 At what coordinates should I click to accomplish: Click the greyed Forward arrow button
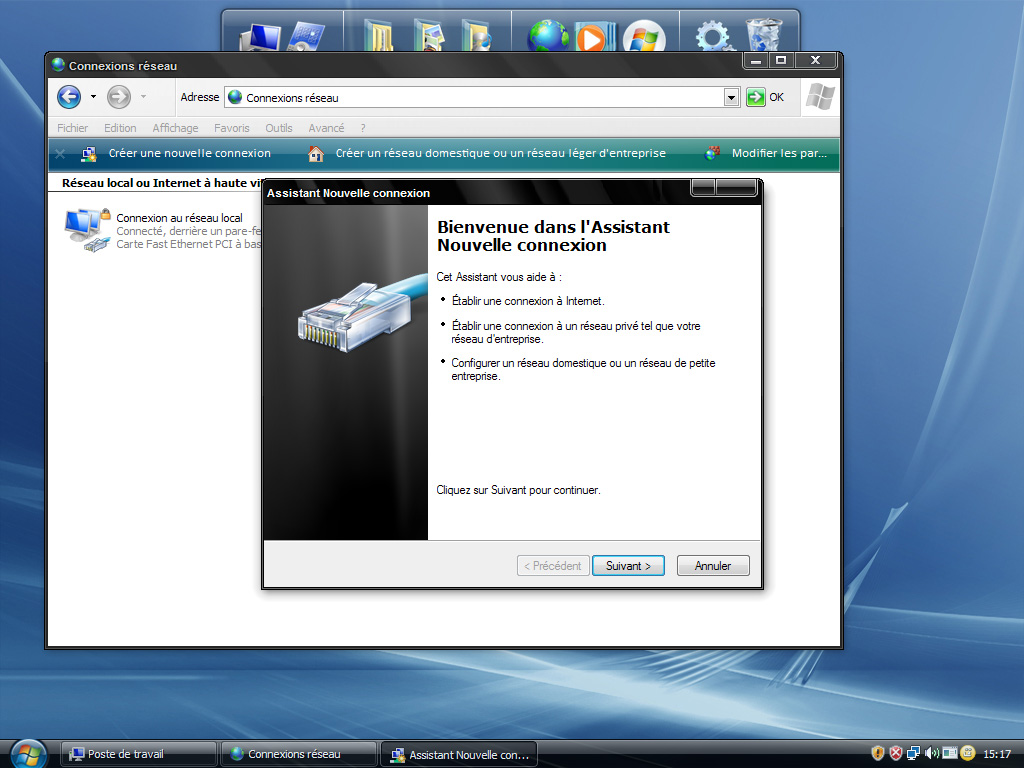pos(119,97)
